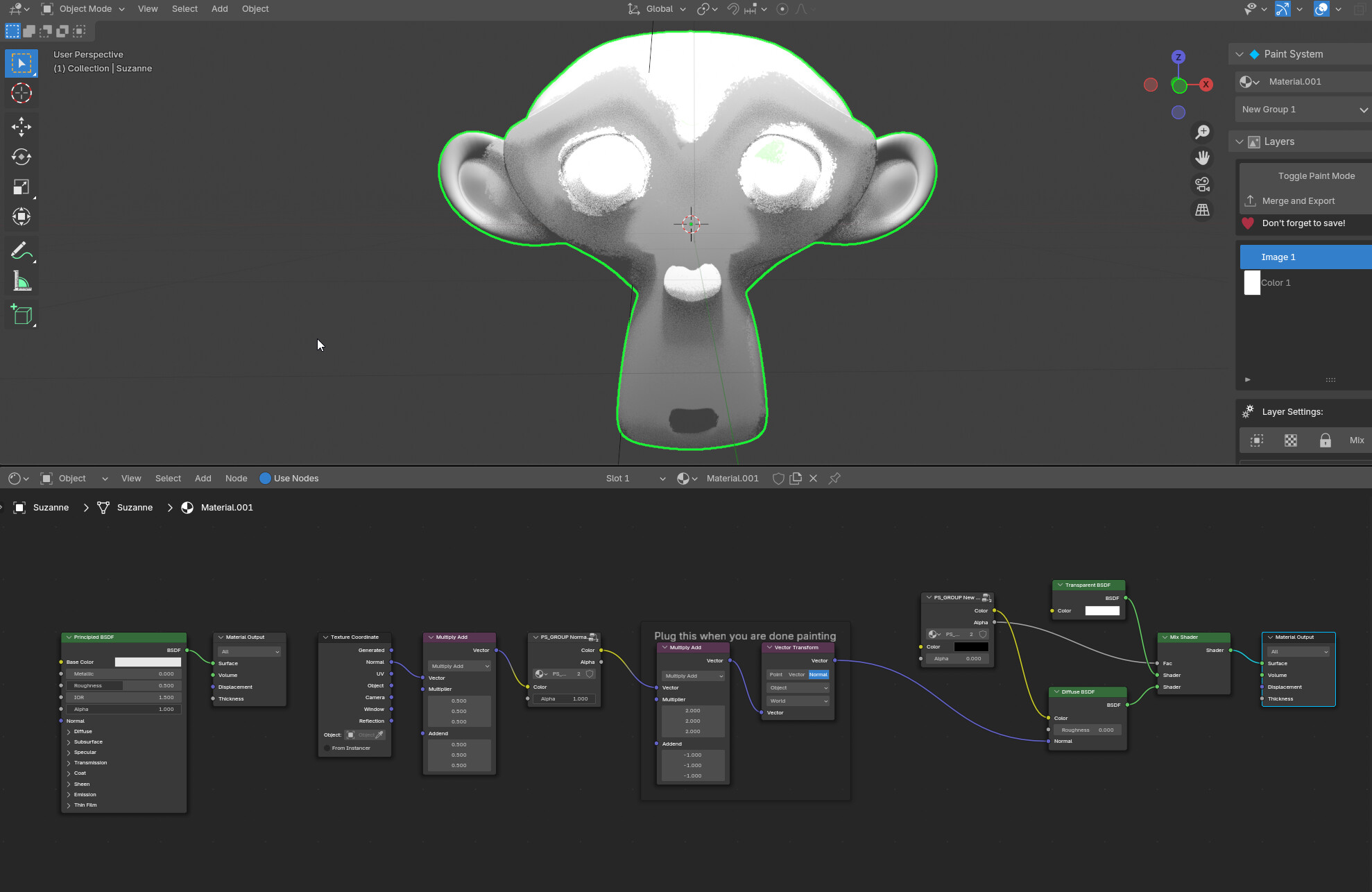Select Normal type in Vector Transform node
1372x892 pixels.
tap(818, 674)
